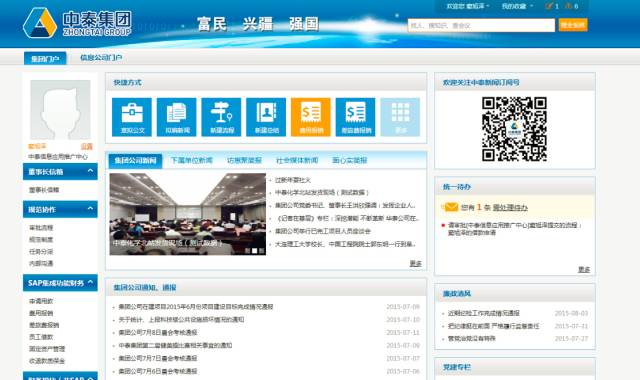Collapse the SAP集成功能财务 sidebar section

tap(60, 283)
